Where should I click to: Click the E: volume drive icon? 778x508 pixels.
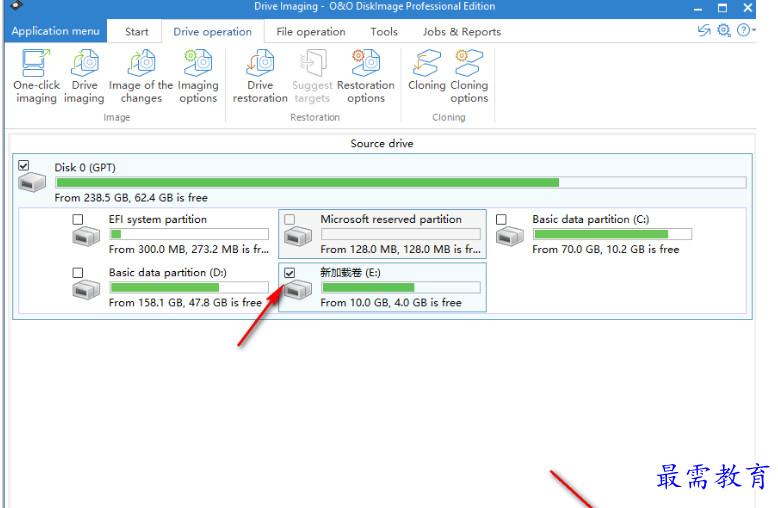pyautogui.click(x=298, y=290)
